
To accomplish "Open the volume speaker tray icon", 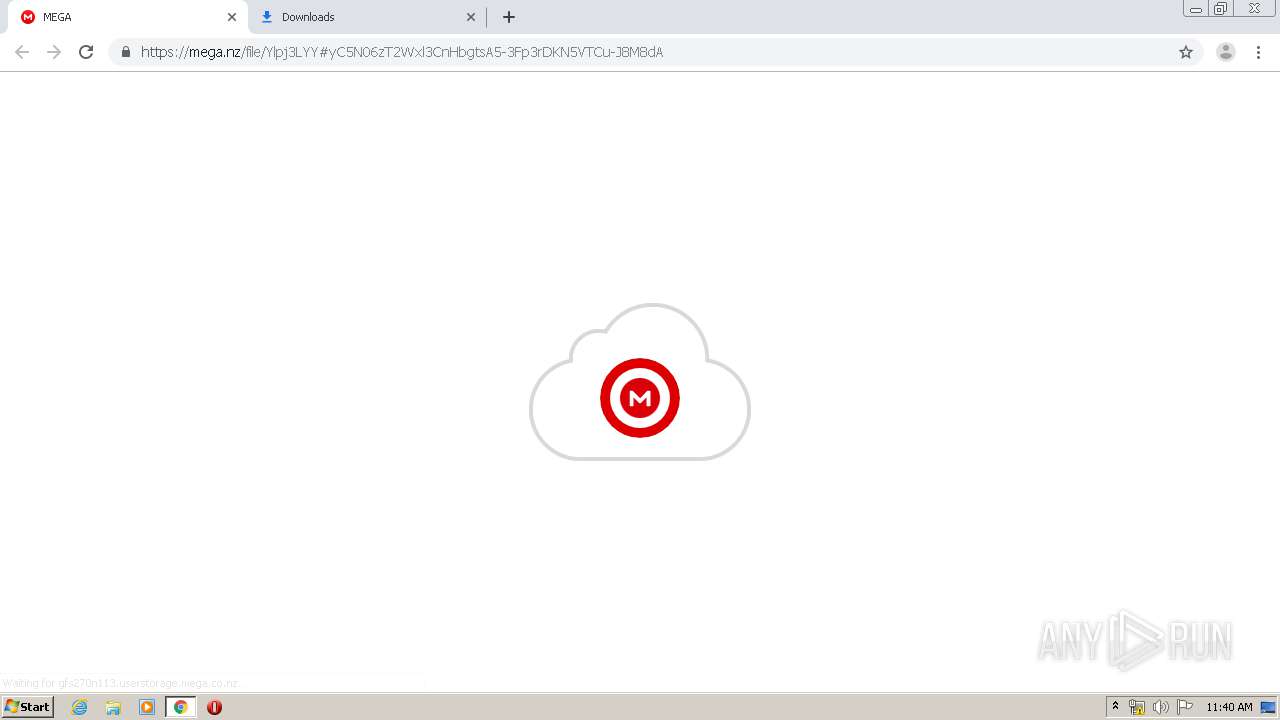I will 1161,707.
